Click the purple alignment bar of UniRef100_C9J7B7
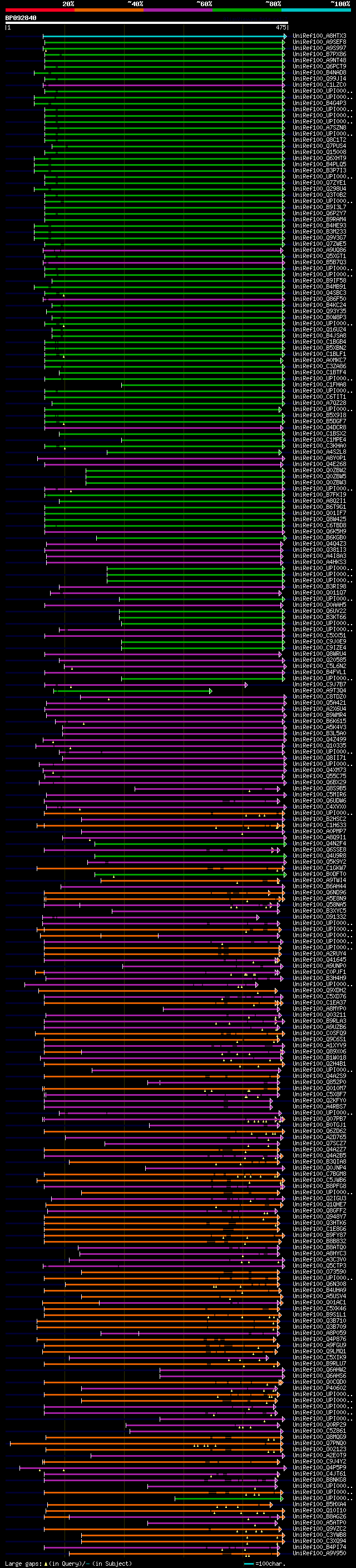 coord(147,685)
